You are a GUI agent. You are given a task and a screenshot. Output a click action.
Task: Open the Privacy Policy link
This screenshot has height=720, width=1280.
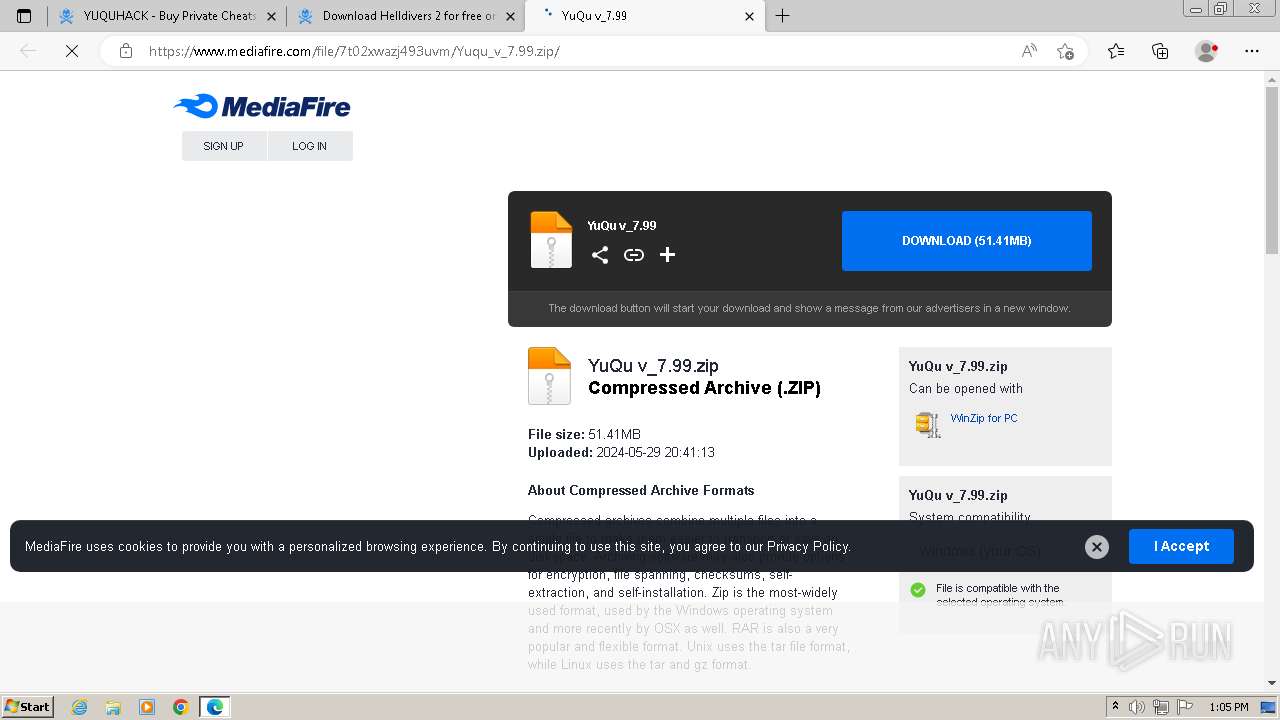click(807, 546)
